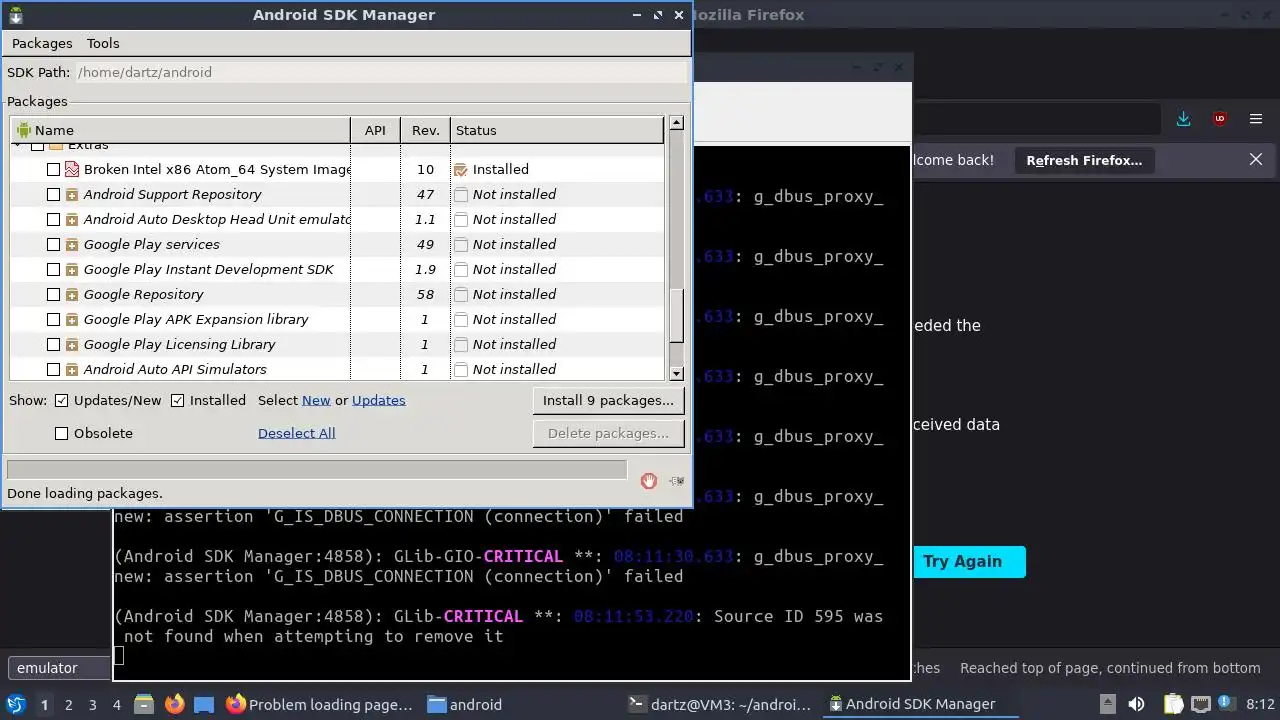Dismiss the Refresh Firefox notification bar

(1256, 160)
